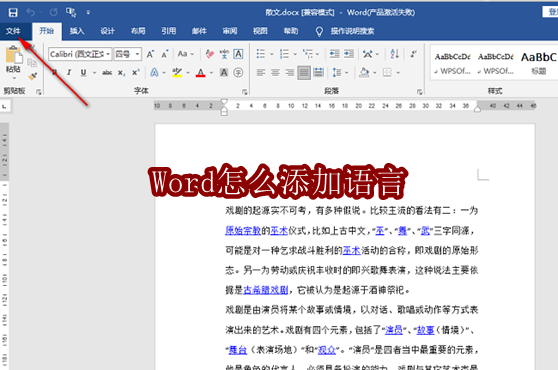Image resolution: width=558 pixels, height=370 pixels.
Task: Align text left
Action: click(x=261, y=73)
